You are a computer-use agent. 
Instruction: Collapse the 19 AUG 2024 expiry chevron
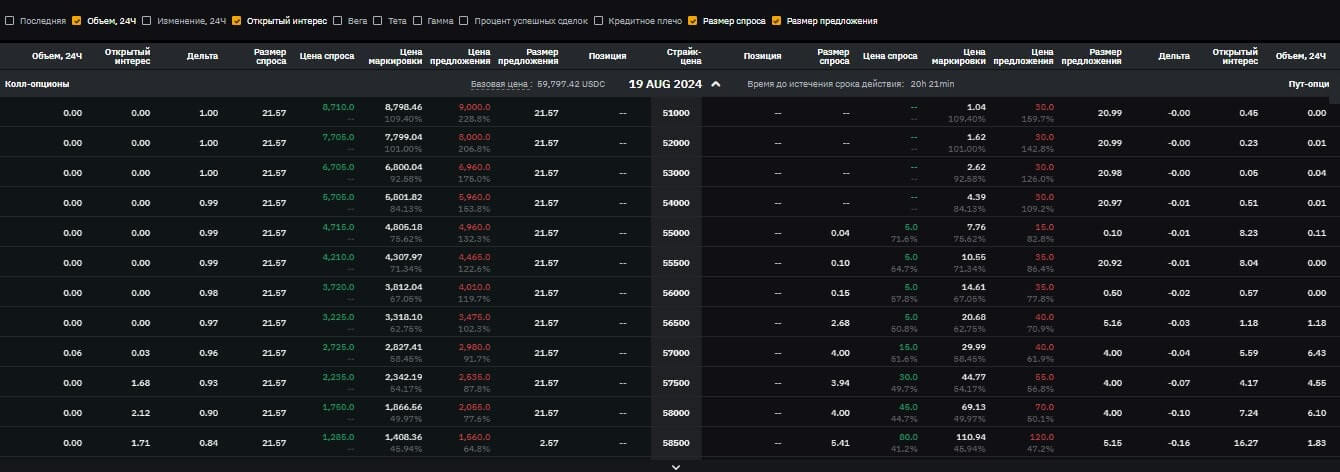tap(715, 84)
